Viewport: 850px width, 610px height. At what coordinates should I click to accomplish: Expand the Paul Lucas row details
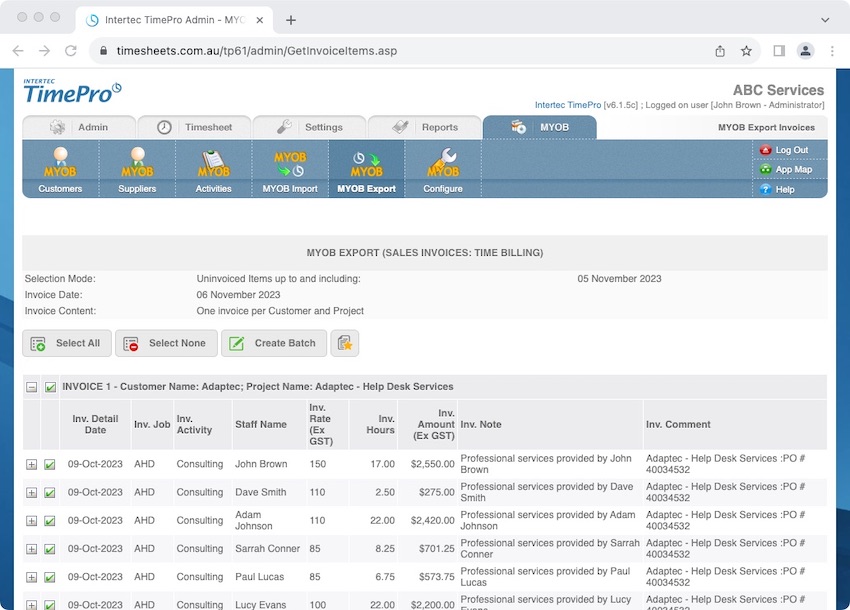pyautogui.click(x=31, y=577)
